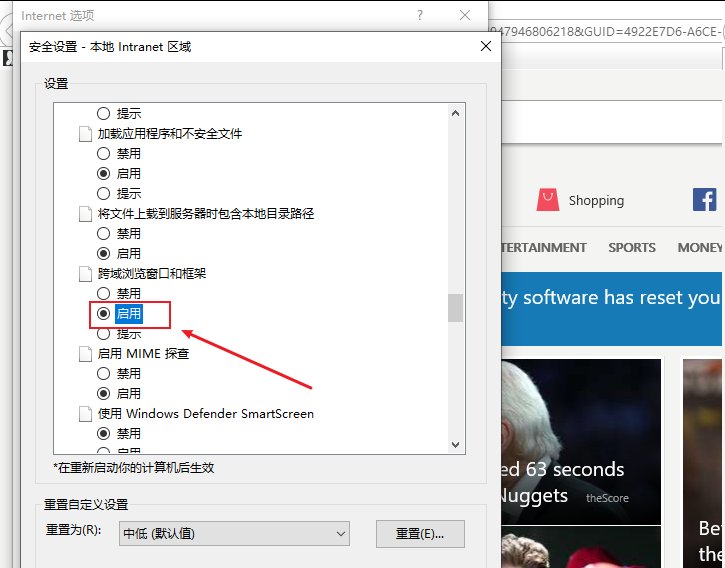Select 启用 under 加载应用程序和不安全文件
The width and height of the screenshot is (725, 568).
104,173
